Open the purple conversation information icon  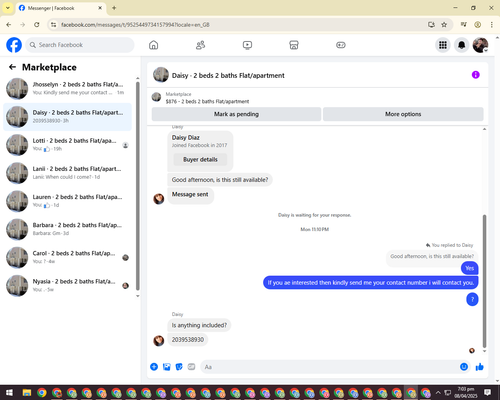(x=475, y=75)
